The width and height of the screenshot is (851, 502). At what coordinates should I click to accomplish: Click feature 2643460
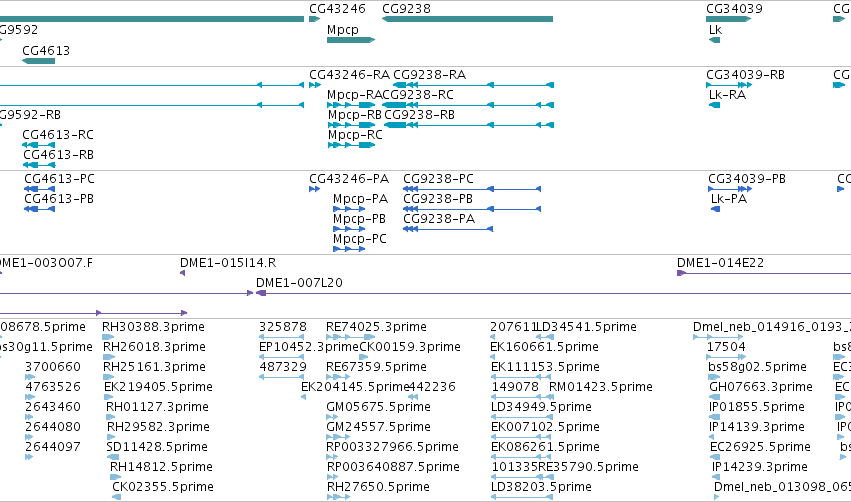[x=53, y=407]
